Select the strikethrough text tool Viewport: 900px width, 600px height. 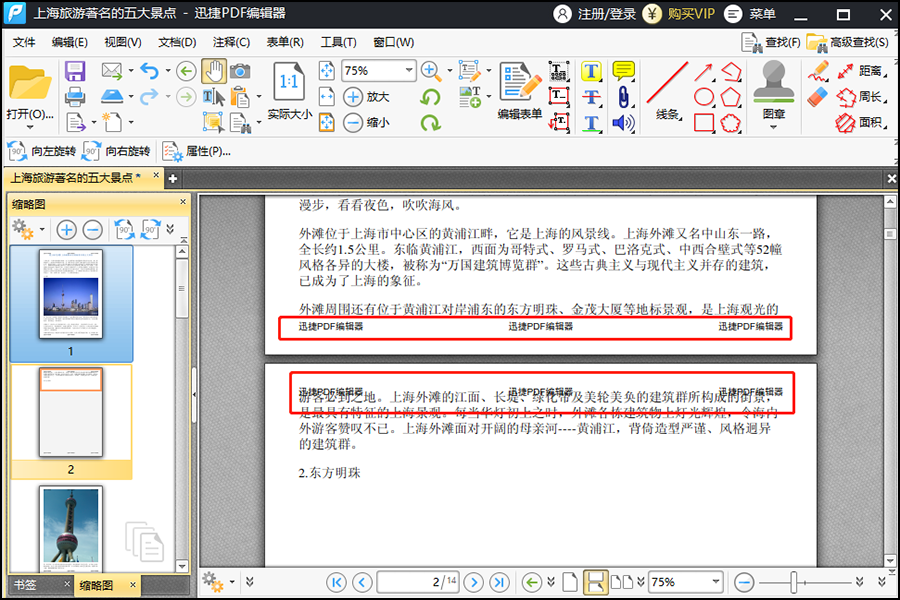591,96
